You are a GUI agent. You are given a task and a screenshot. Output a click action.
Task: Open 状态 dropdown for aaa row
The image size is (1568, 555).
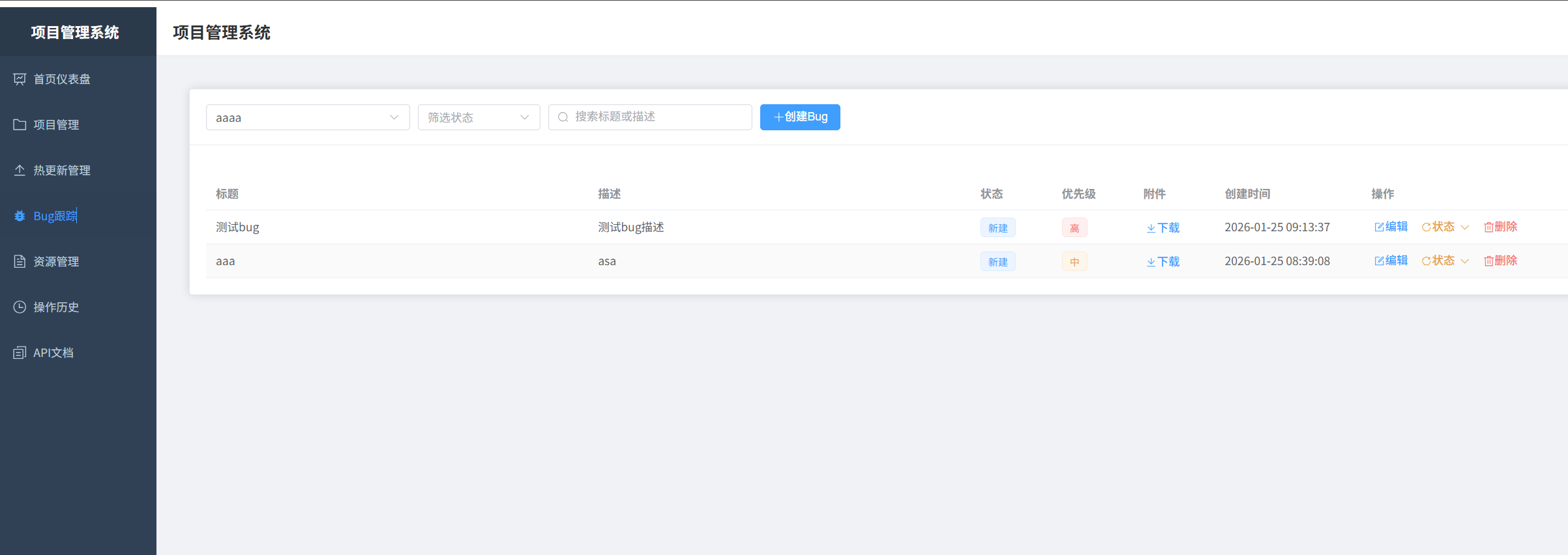1445,261
